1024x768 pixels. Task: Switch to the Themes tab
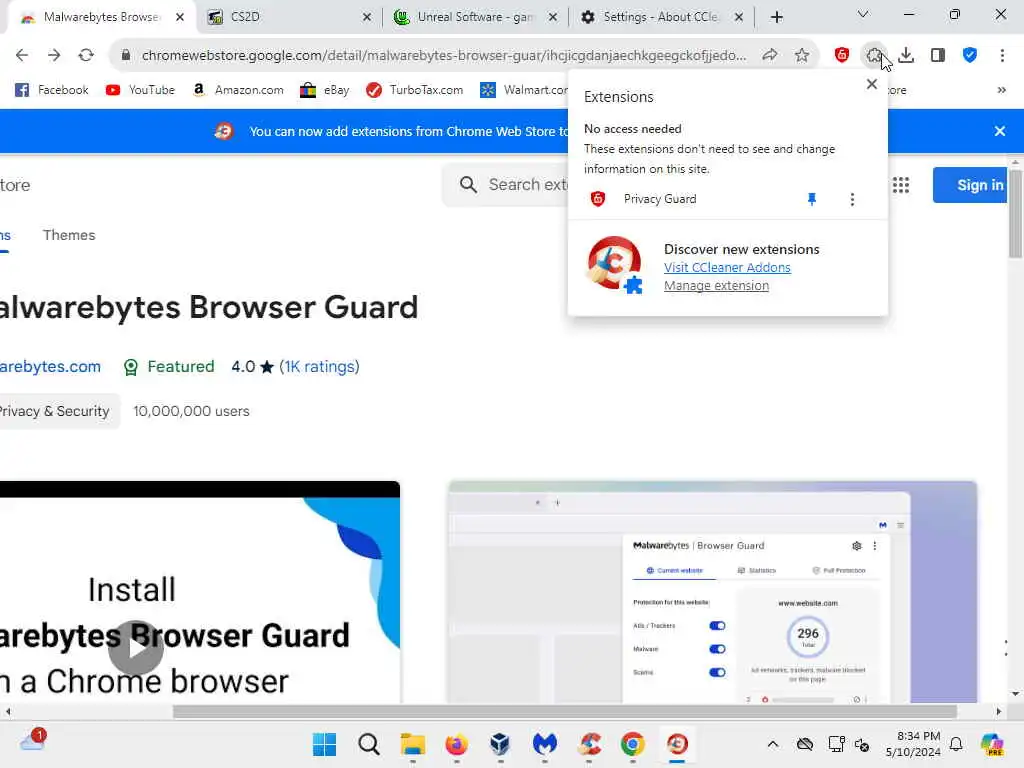pyautogui.click(x=69, y=235)
